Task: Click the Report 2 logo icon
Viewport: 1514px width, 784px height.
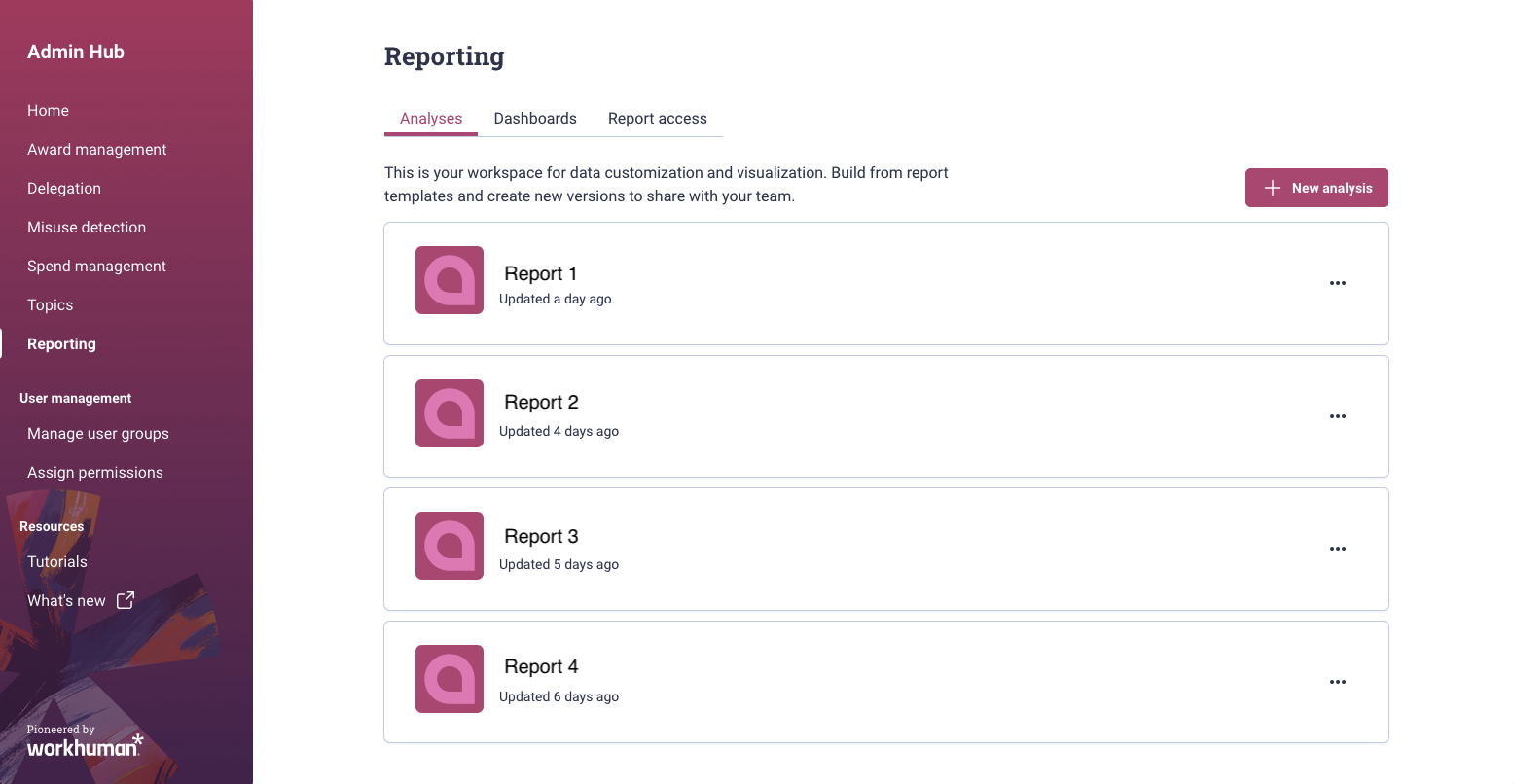Action: (x=450, y=413)
